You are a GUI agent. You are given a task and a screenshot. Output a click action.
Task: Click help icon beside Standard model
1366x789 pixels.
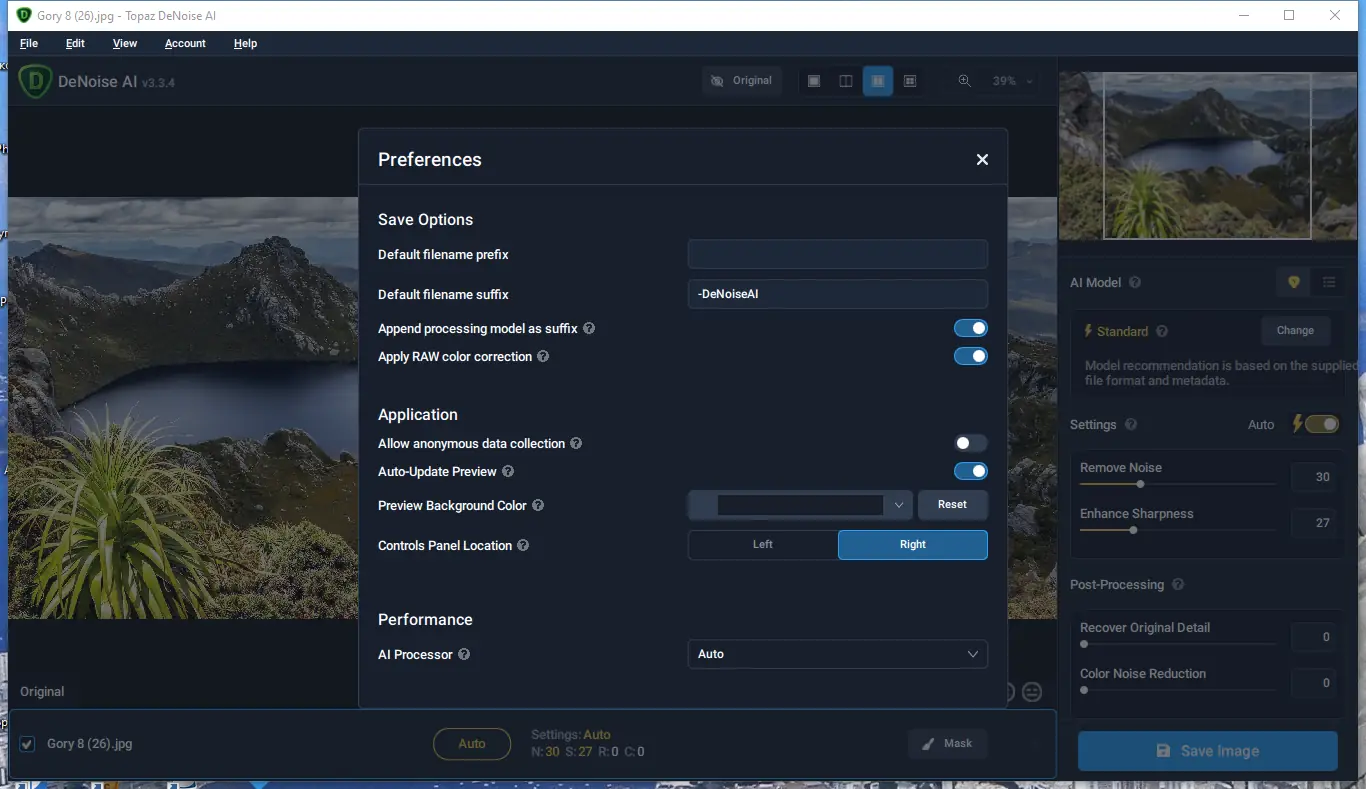pos(1162,331)
